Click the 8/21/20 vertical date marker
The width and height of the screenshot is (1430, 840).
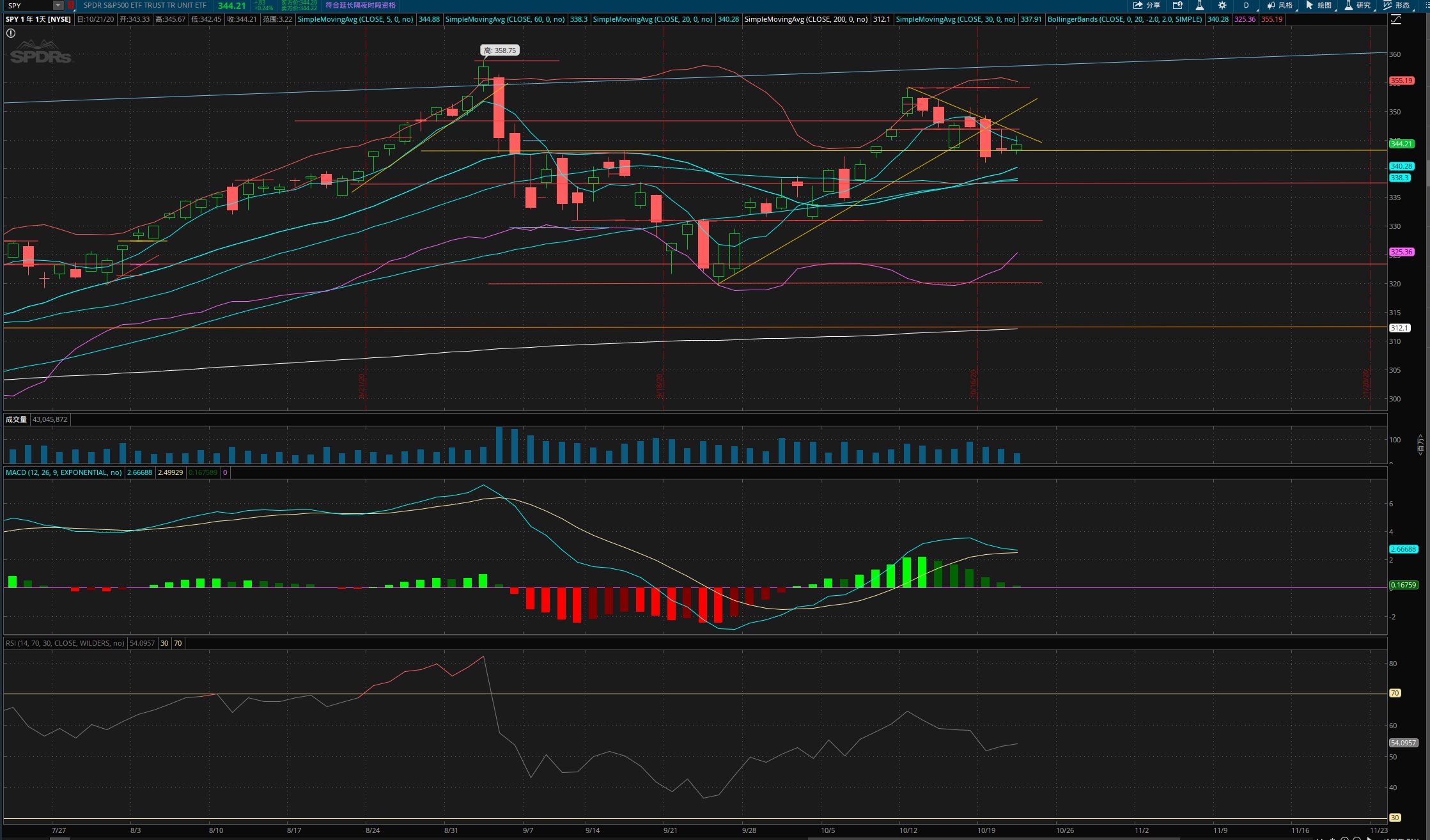click(x=362, y=386)
